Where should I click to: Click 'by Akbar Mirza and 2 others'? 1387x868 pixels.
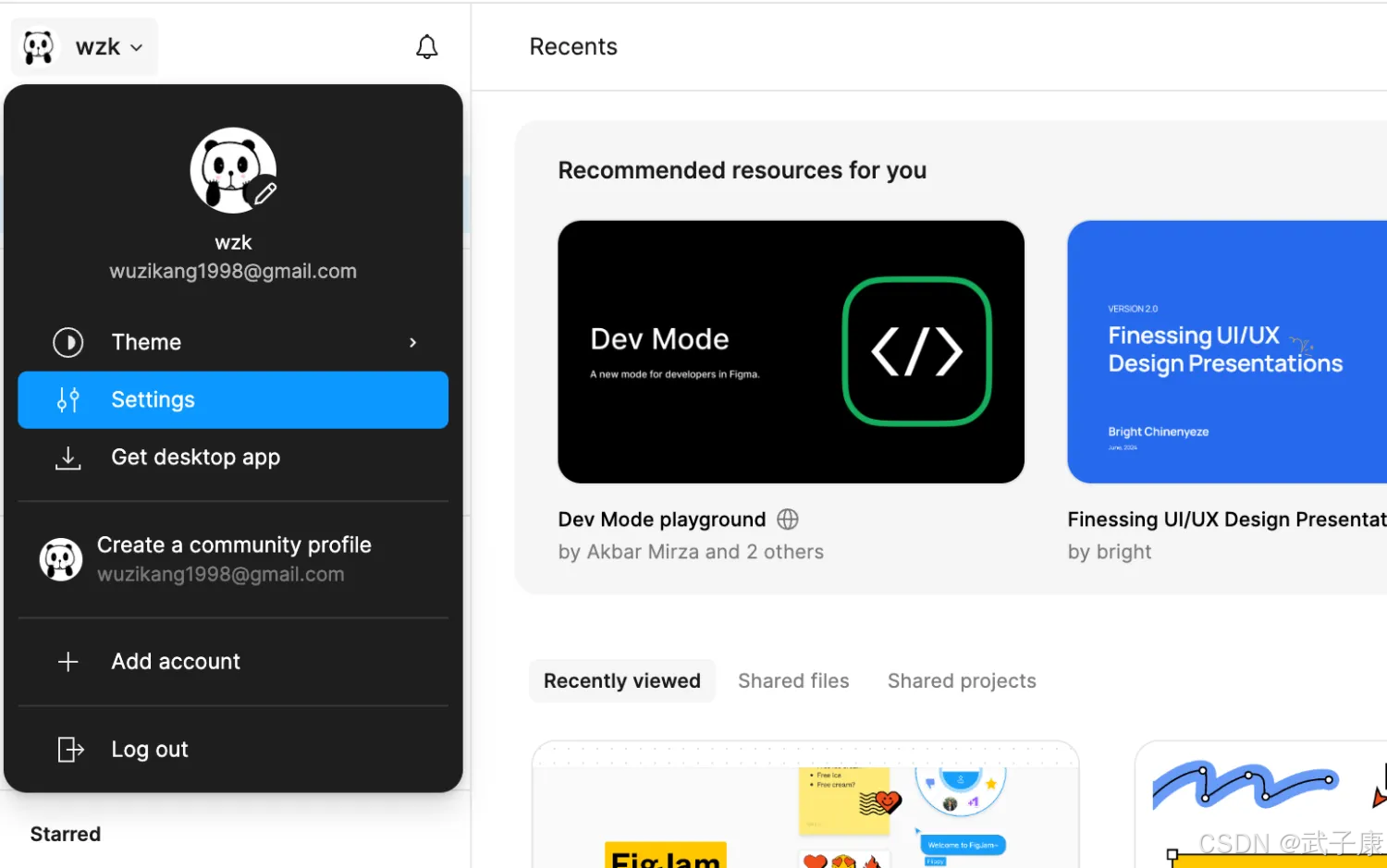[x=691, y=552]
